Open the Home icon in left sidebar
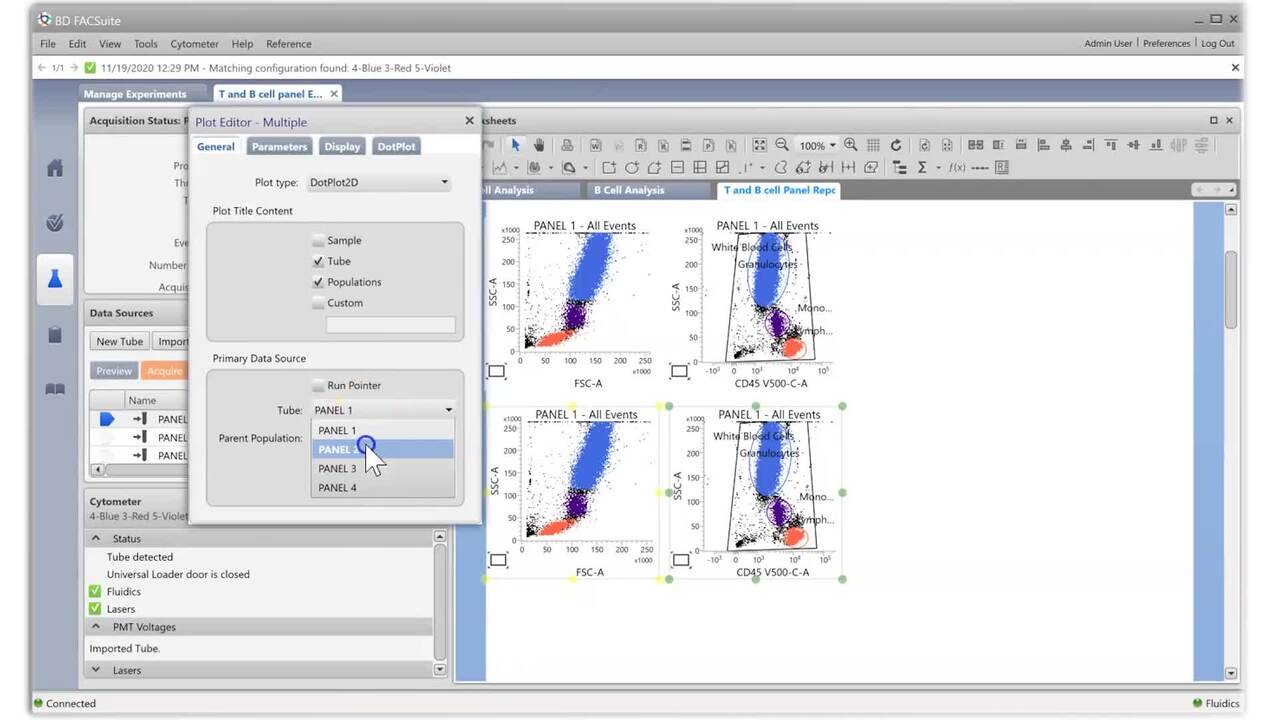This screenshot has height=720, width=1280. [55, 168]
